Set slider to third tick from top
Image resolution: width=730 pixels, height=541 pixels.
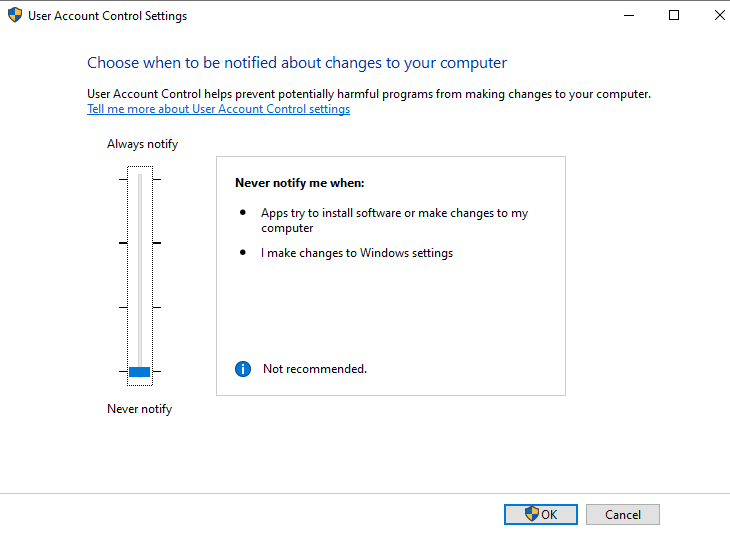click(139, 307)
